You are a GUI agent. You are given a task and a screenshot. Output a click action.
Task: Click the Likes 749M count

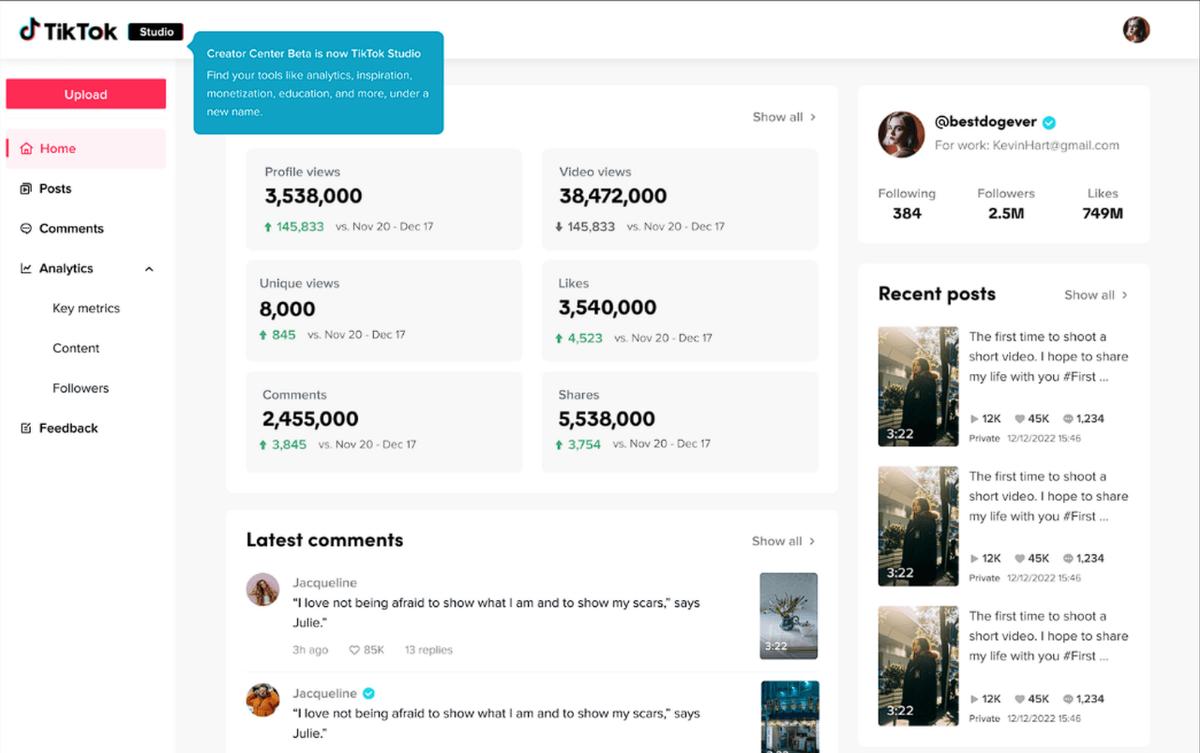[x=1103, y=203]
